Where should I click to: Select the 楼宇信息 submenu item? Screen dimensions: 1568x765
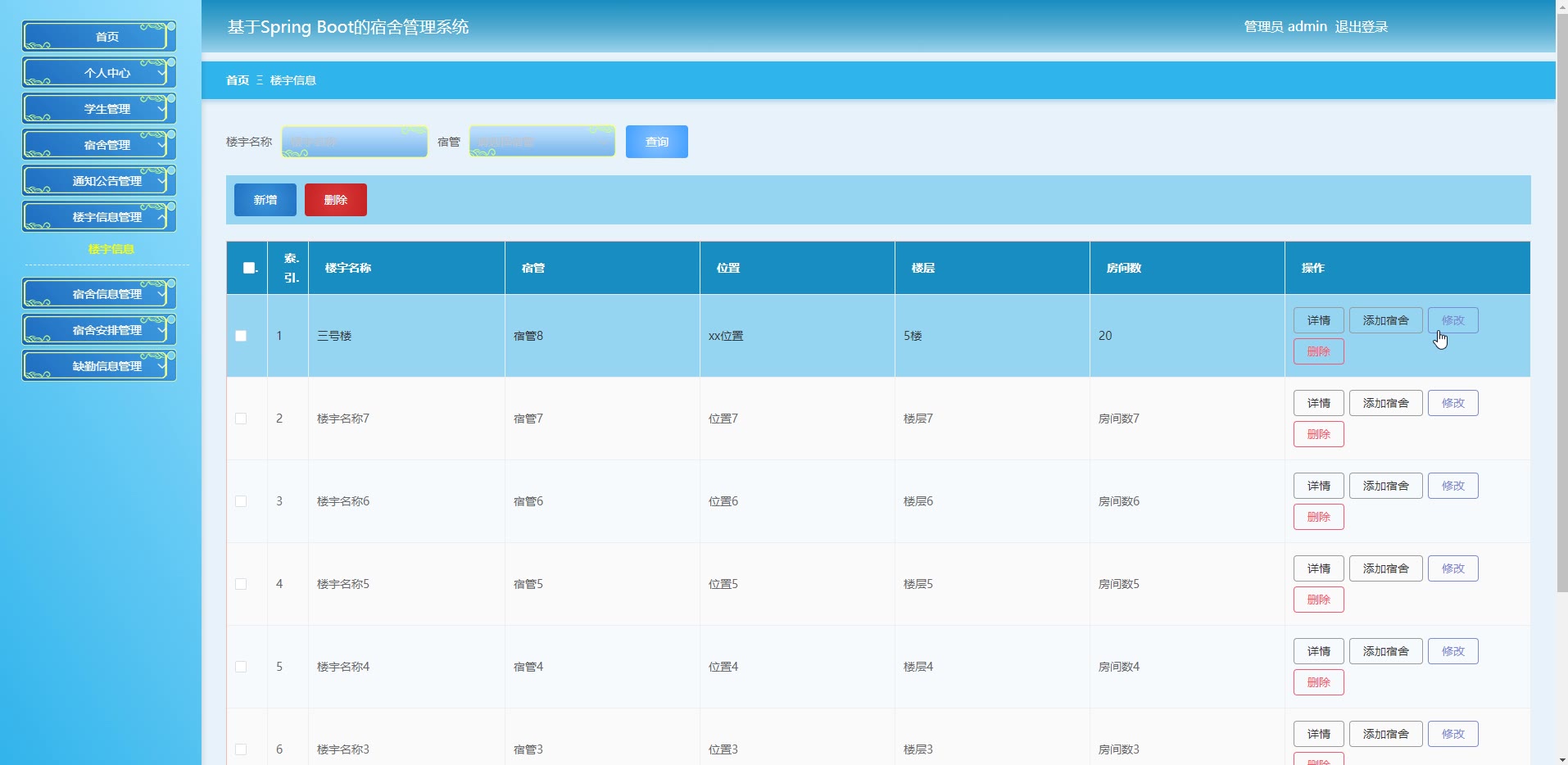tap(111, 249)
